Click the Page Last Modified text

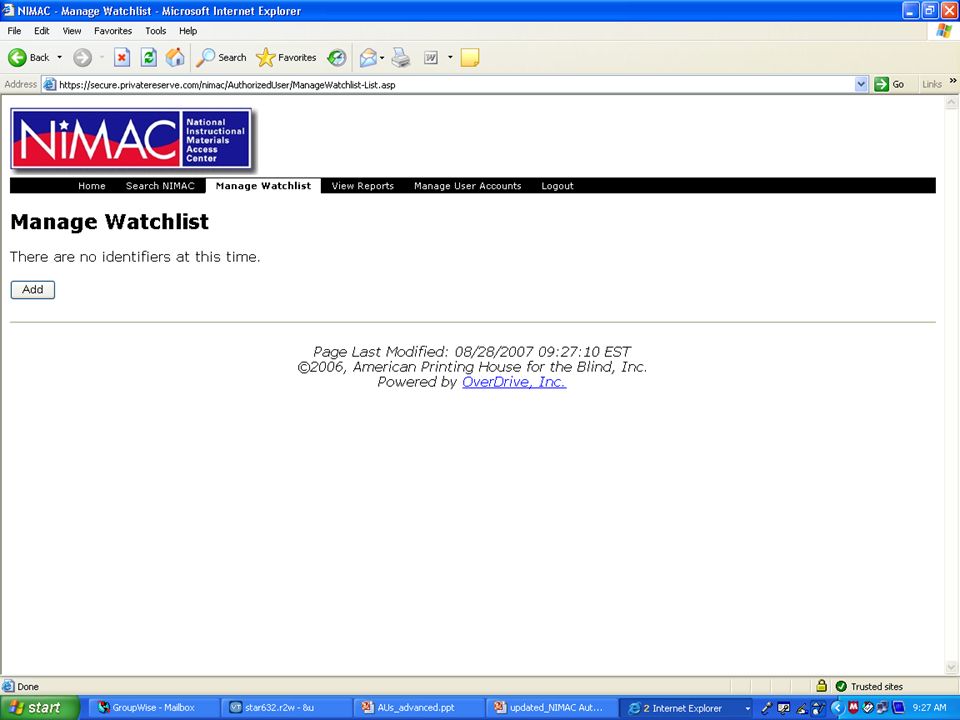point(471,351)
